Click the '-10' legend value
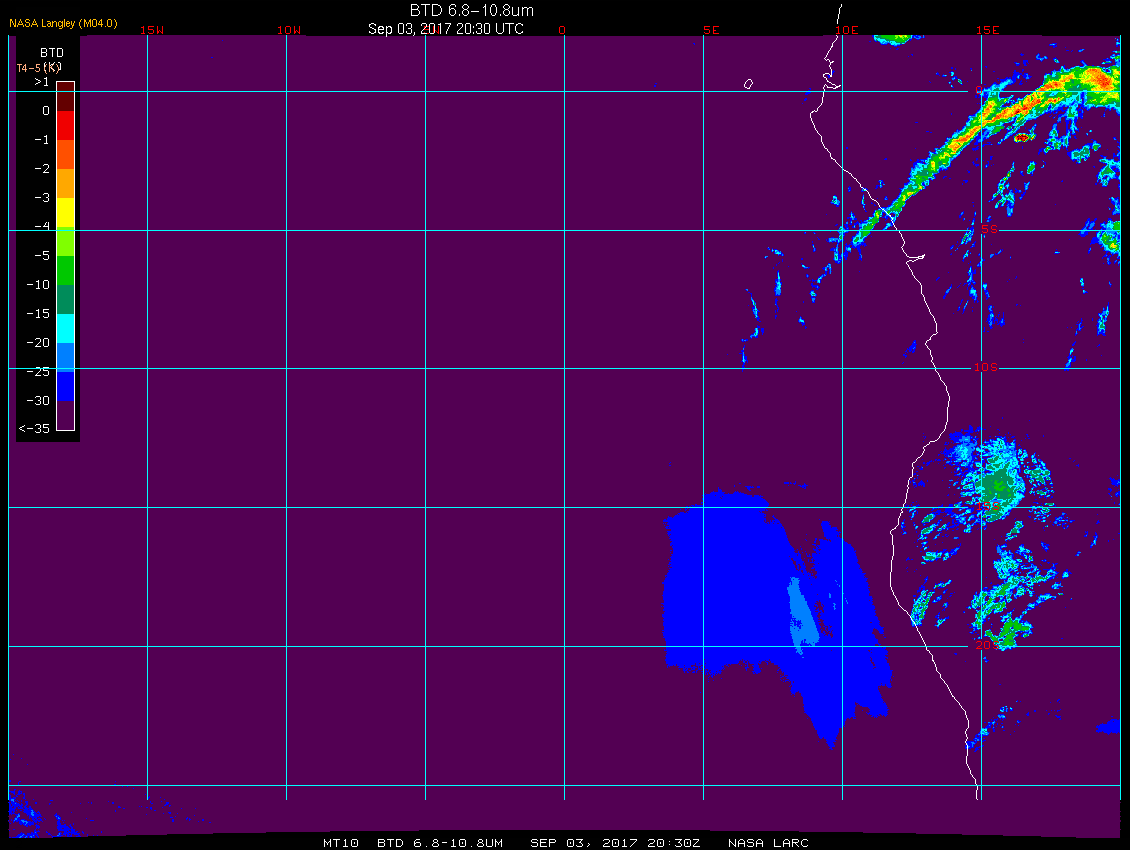This screenshot has width=1130, height=850. (38, 285)
